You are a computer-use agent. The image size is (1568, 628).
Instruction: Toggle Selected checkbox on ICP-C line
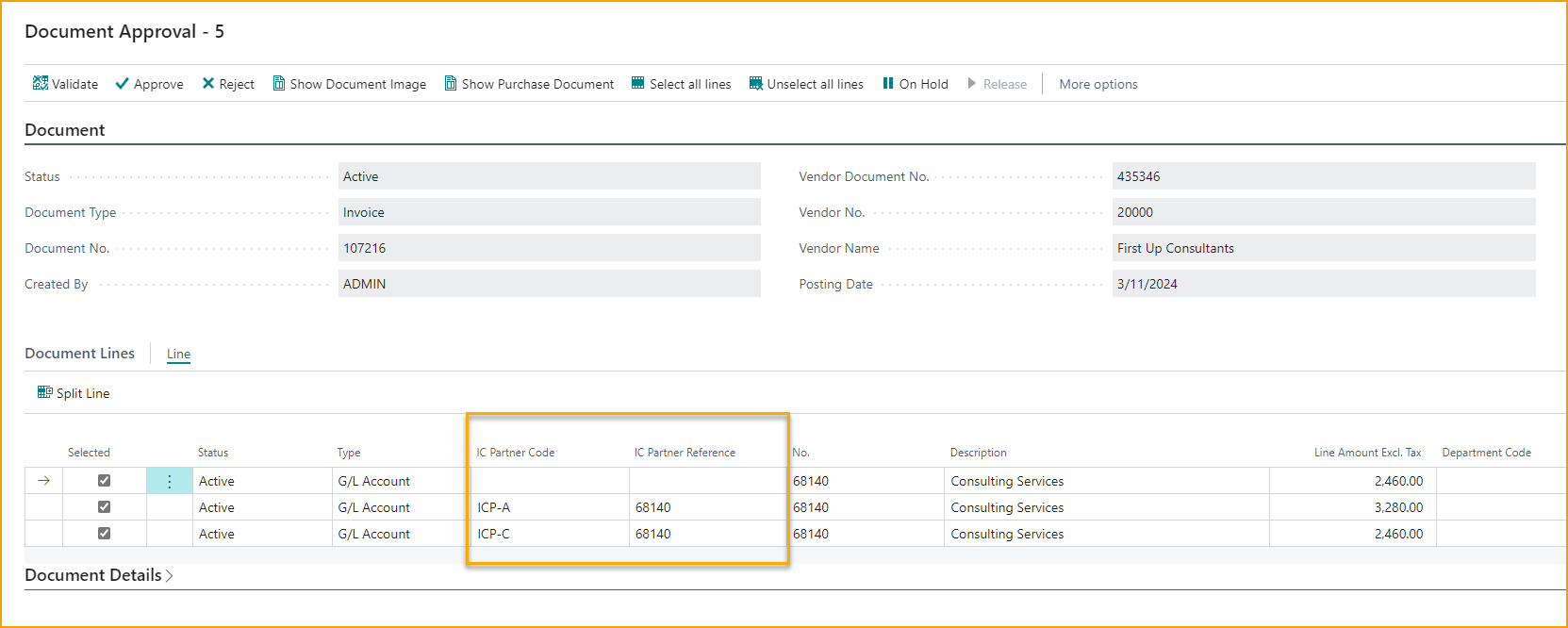pos(105,534)
